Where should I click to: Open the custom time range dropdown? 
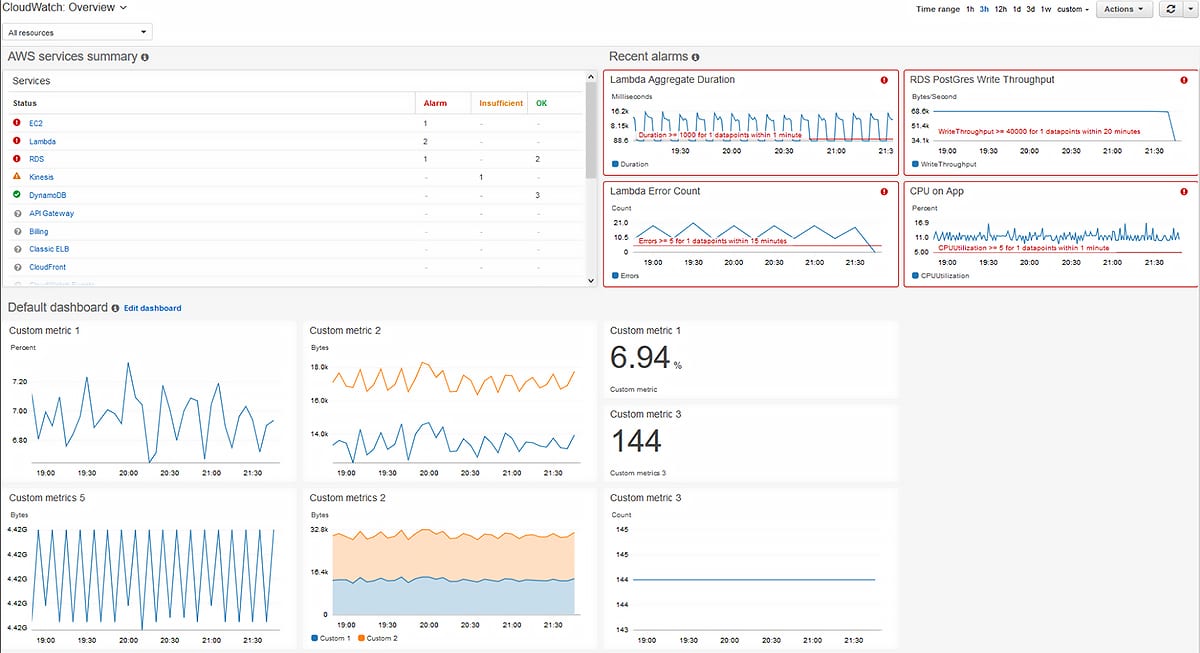1073,9
